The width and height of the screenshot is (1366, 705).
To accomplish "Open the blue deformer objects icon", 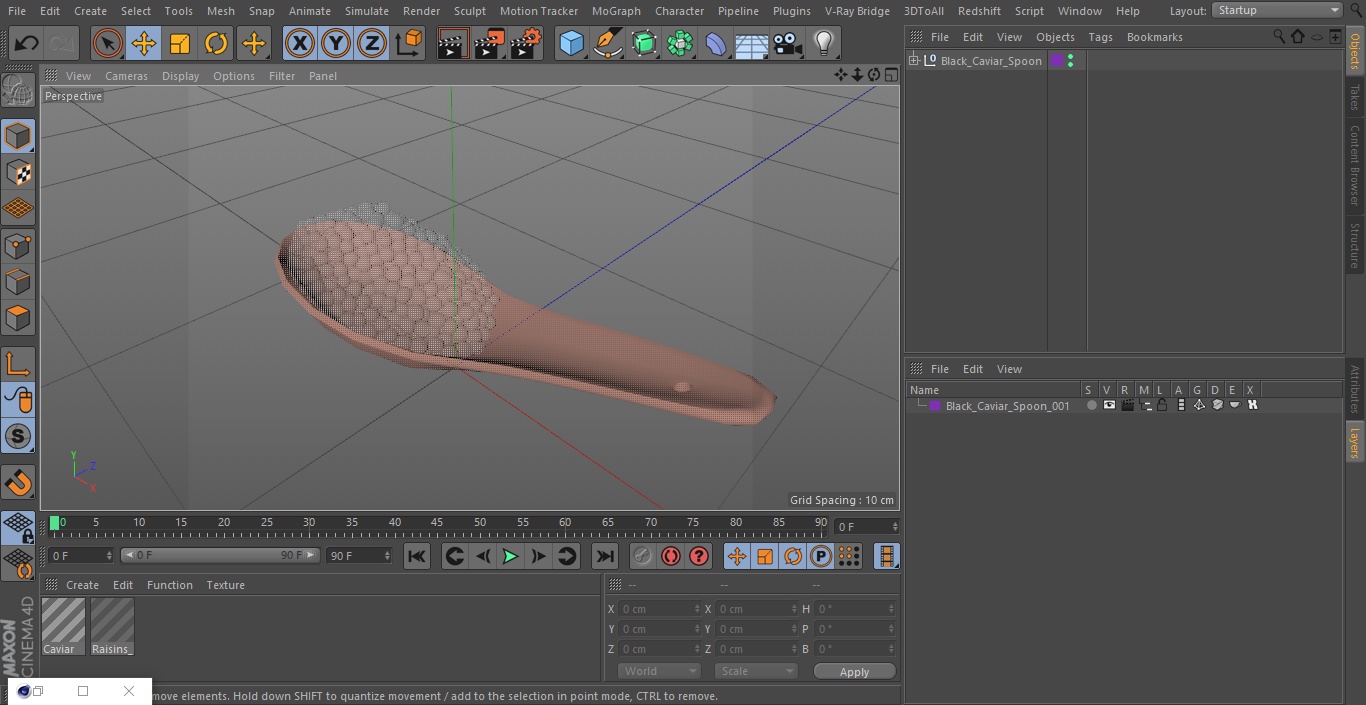I will coord(716,44).
